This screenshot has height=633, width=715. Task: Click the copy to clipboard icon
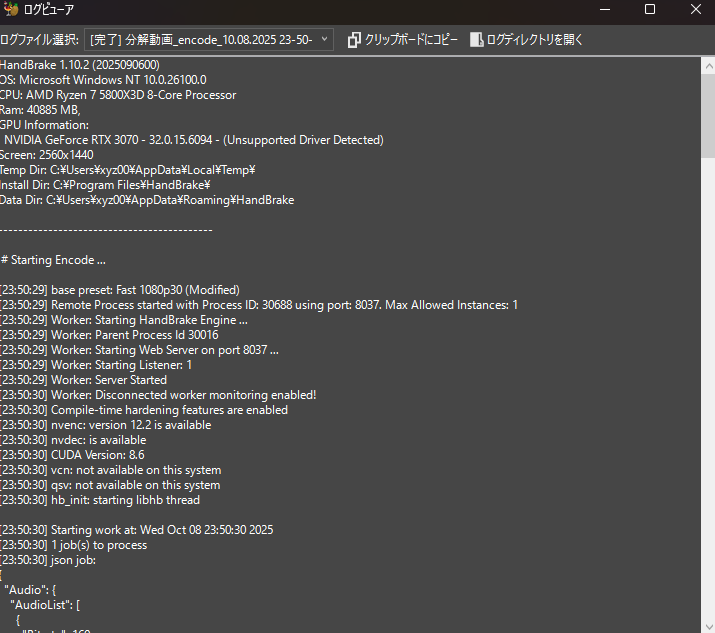[x=354, y=40]
